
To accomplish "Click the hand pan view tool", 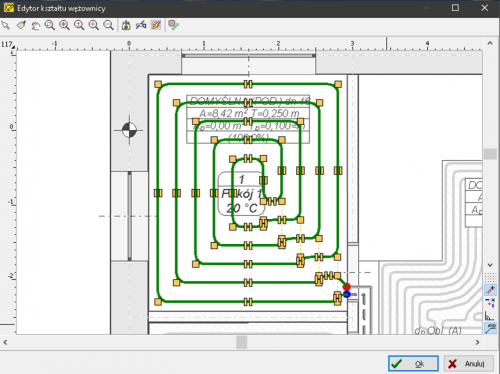I will pos(35,25).
